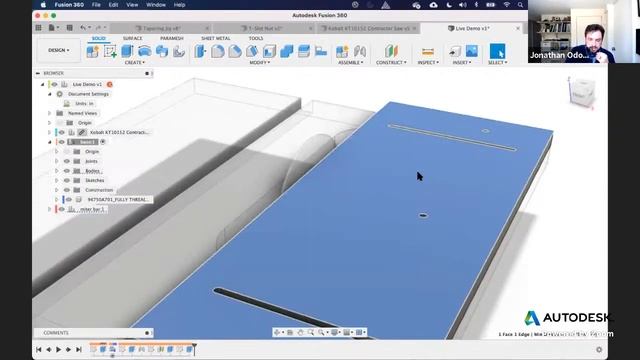
Task: Toggle visibility of 94750A701 fully threaded component
Action: coord(69,200)
